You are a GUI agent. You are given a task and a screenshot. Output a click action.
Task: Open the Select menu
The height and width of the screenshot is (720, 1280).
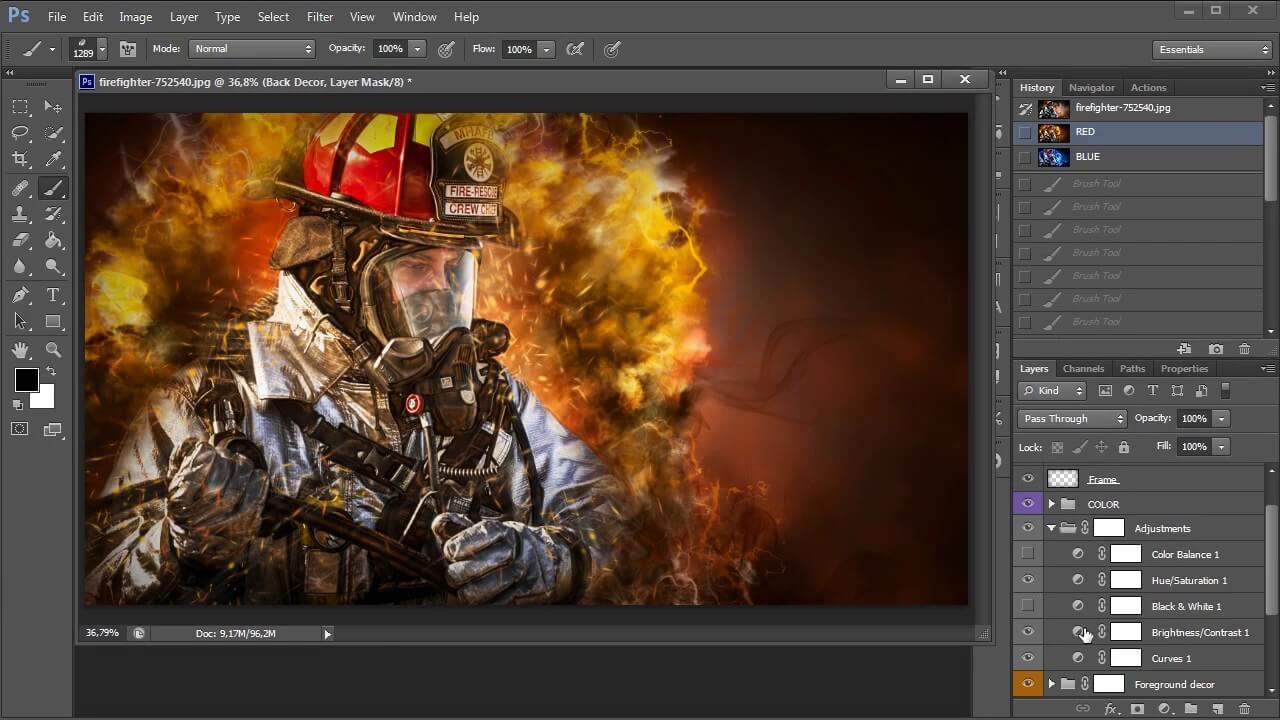tap(273, 17)
